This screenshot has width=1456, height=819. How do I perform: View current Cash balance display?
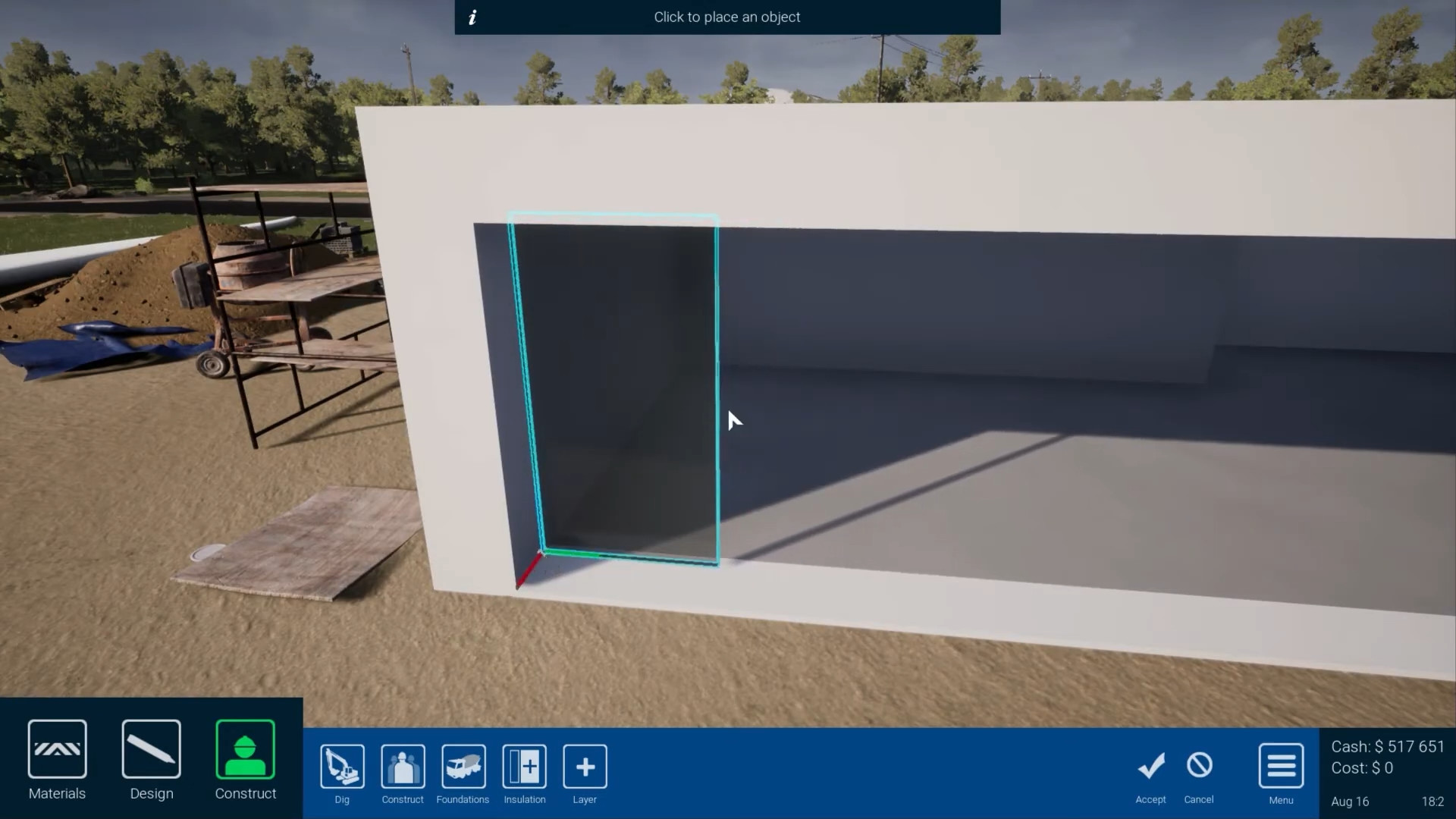1387,748
